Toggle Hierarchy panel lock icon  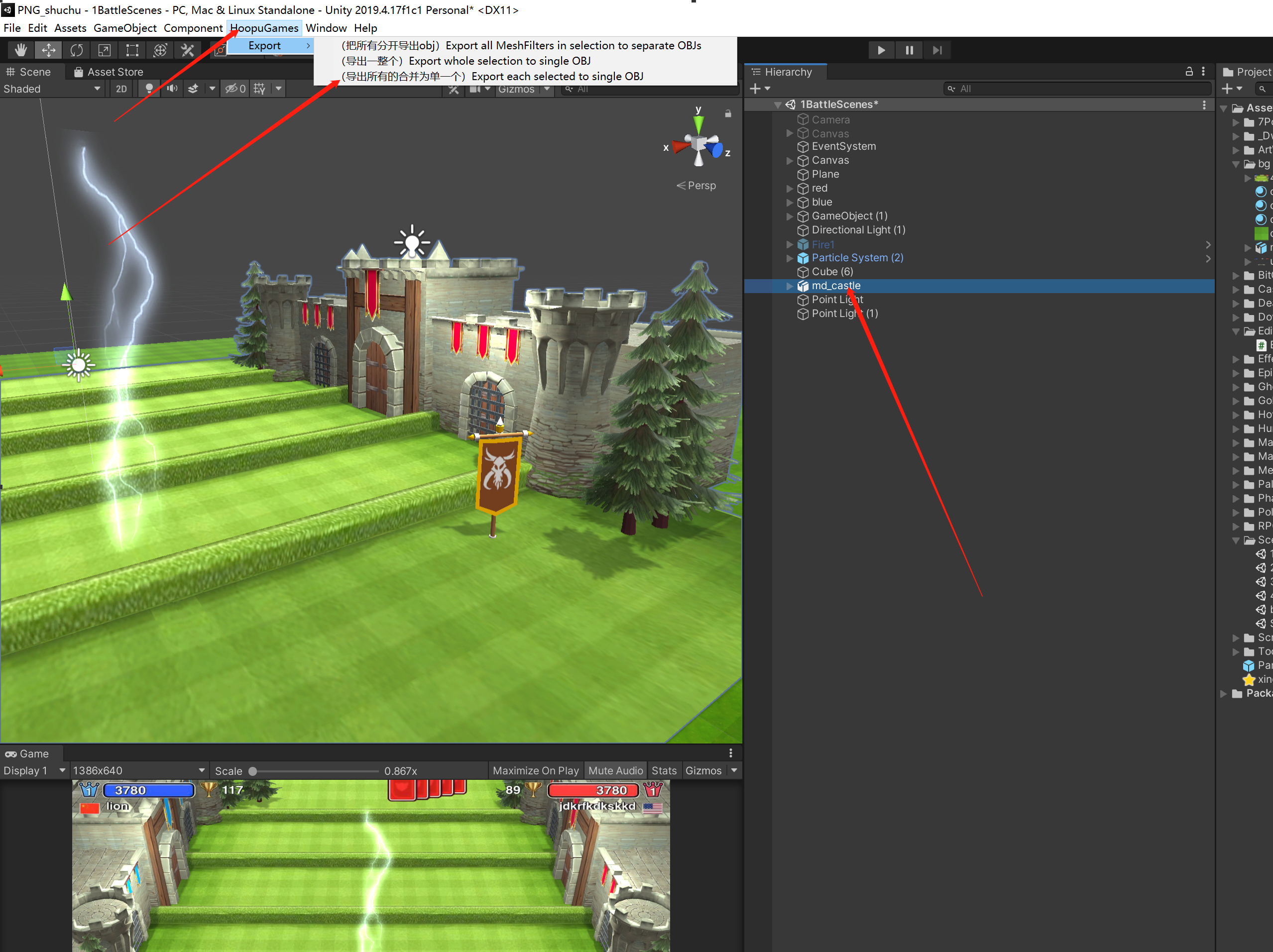[x=1189, y=71]
